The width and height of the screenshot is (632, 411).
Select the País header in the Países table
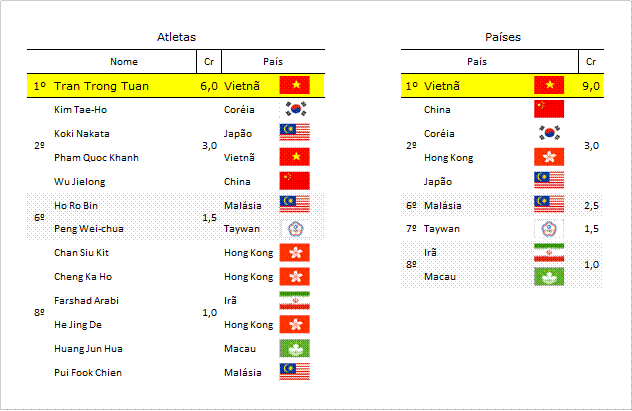[477, 62]
